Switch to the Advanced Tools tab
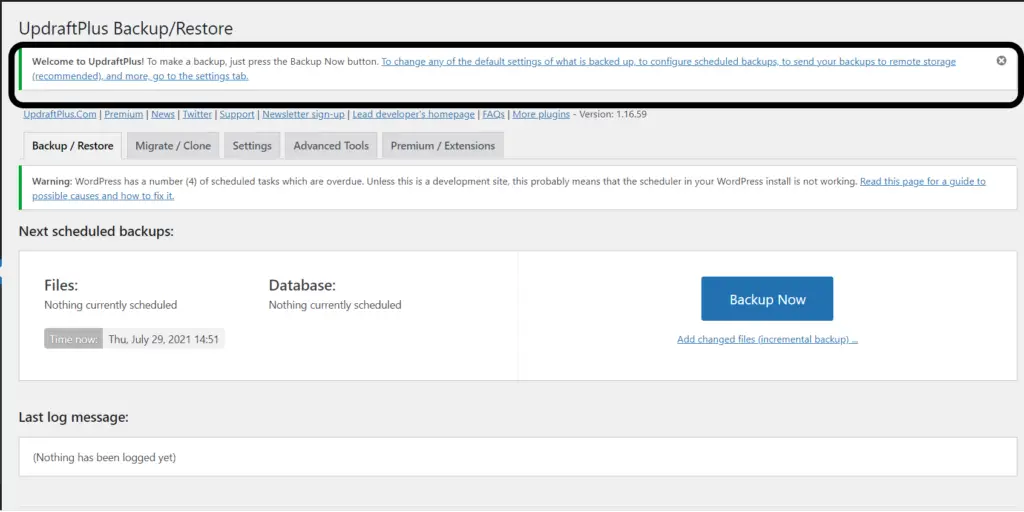The image size is (1024, 512). pos(331,146)
